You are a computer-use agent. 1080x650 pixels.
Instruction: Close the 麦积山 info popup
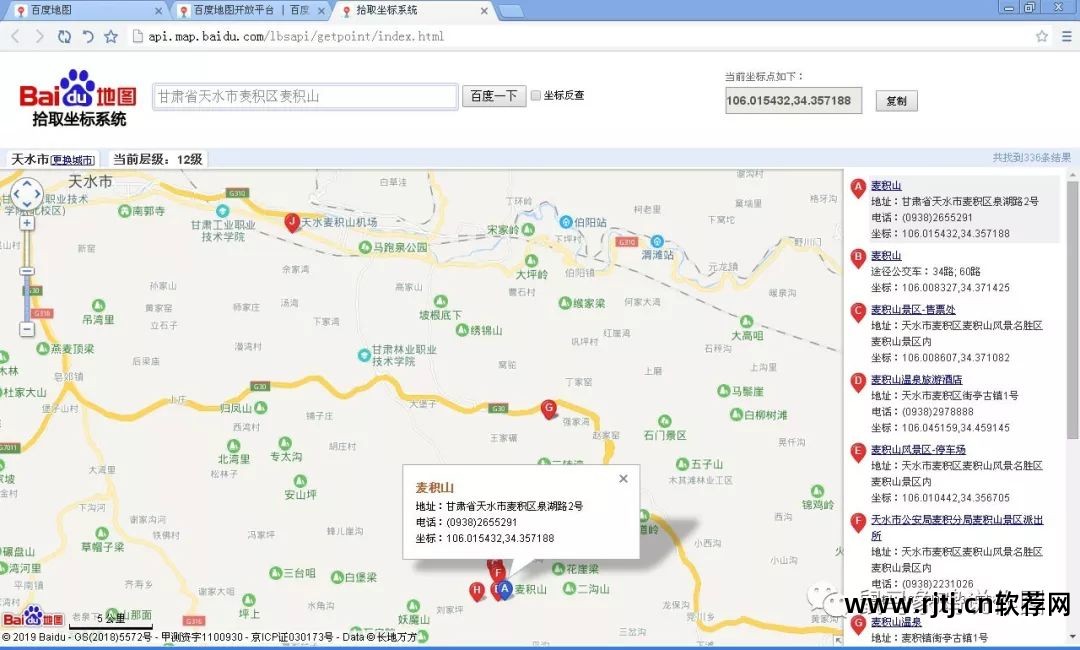623,479
